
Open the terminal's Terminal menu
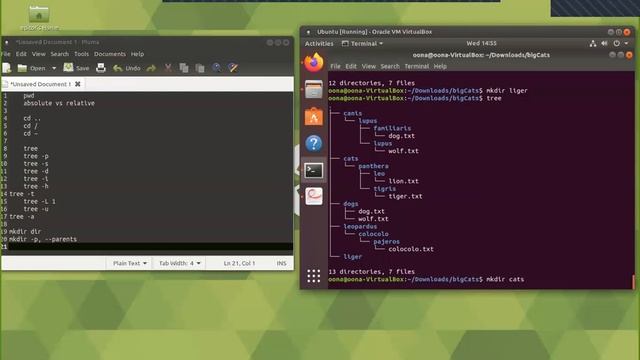(x=416, y=66)
